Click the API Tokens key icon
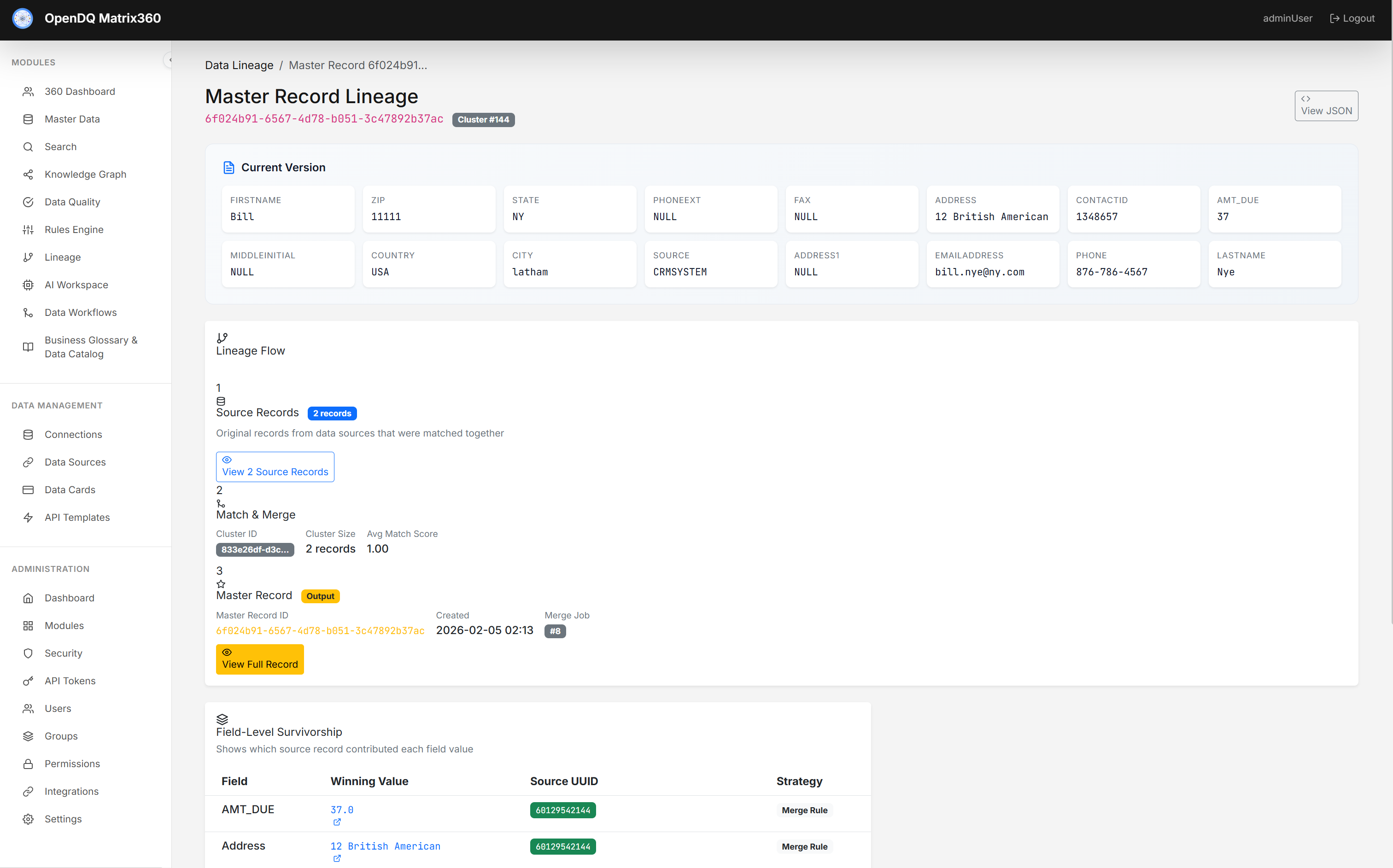This screenshot has width=1393, height=868. (28, 681)
